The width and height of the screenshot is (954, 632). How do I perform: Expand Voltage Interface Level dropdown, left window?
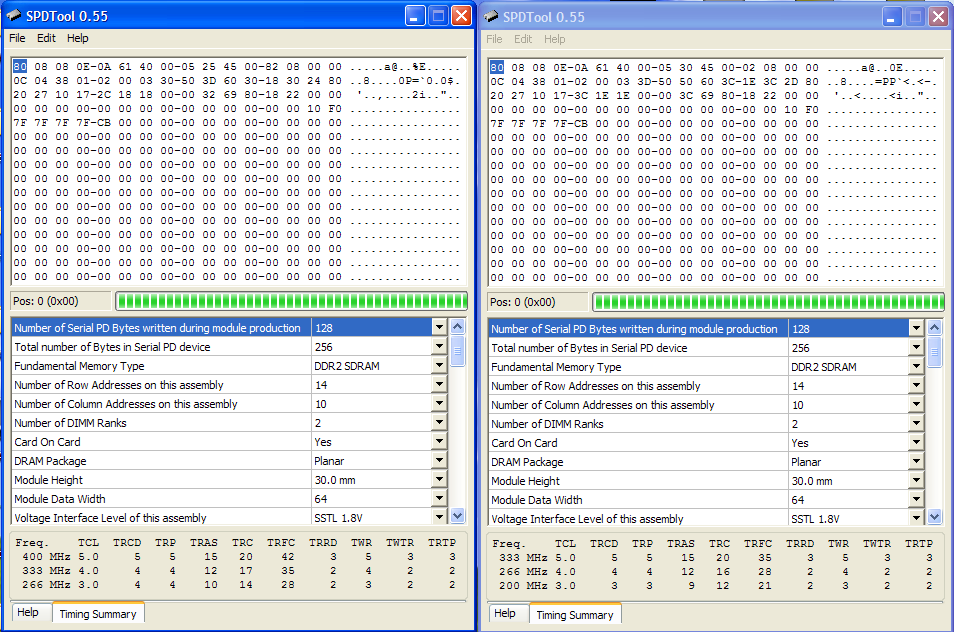coord(439,517)
